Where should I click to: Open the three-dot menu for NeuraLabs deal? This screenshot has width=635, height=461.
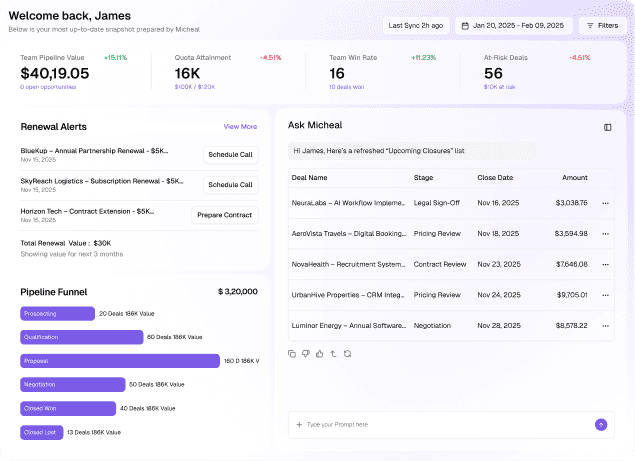click(605, 203)
